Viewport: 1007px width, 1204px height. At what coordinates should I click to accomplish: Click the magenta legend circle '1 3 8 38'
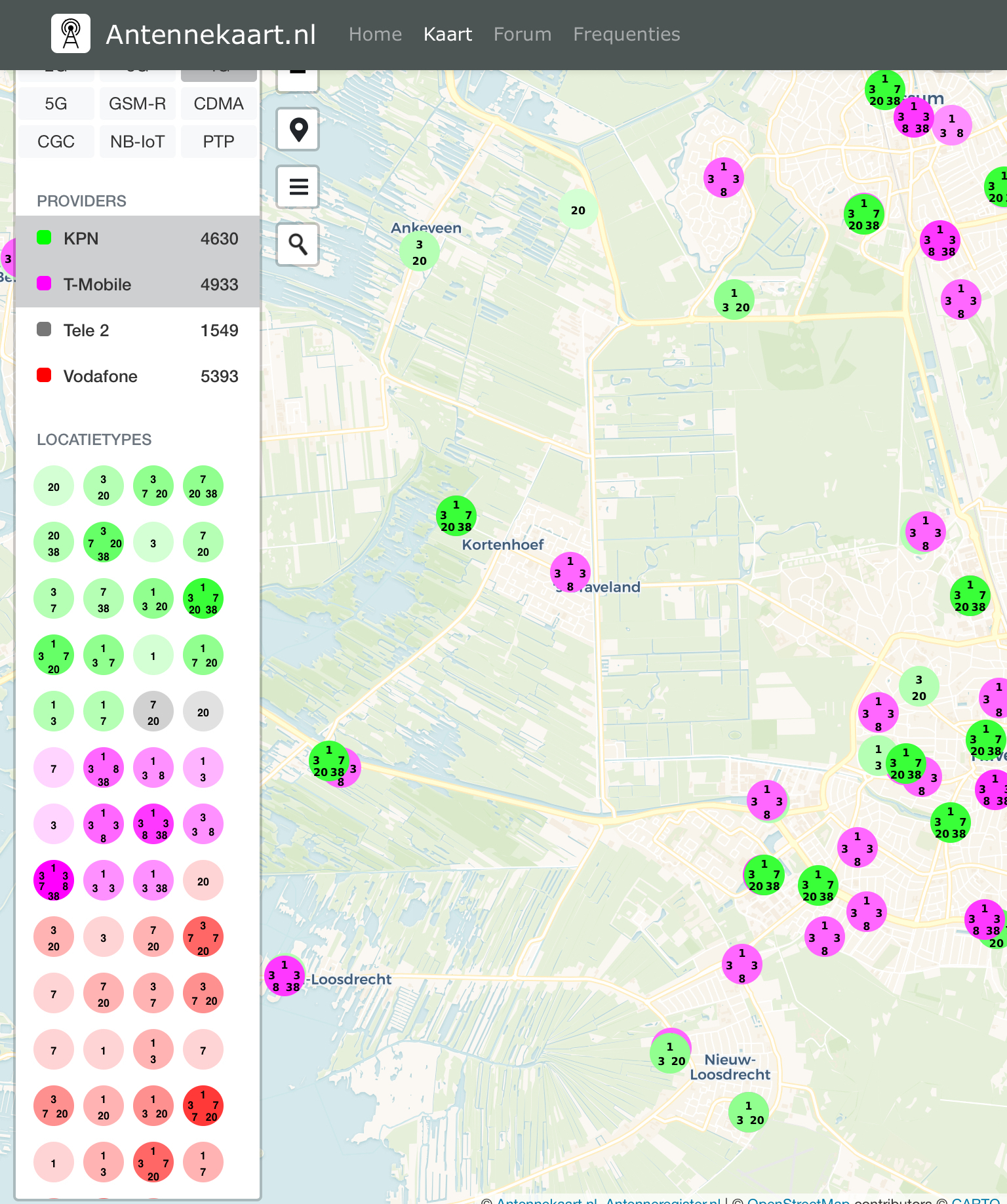[104, 768]
